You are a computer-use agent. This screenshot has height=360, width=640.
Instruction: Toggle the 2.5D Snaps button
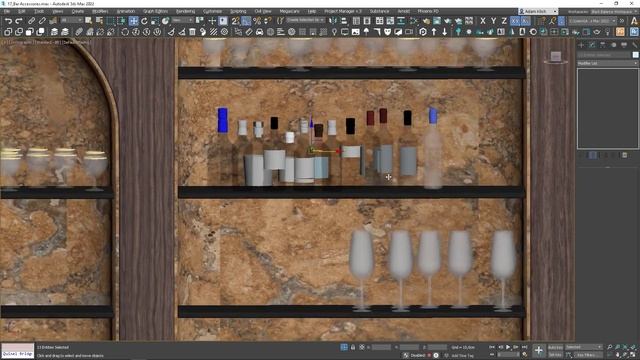coord(236,21)
